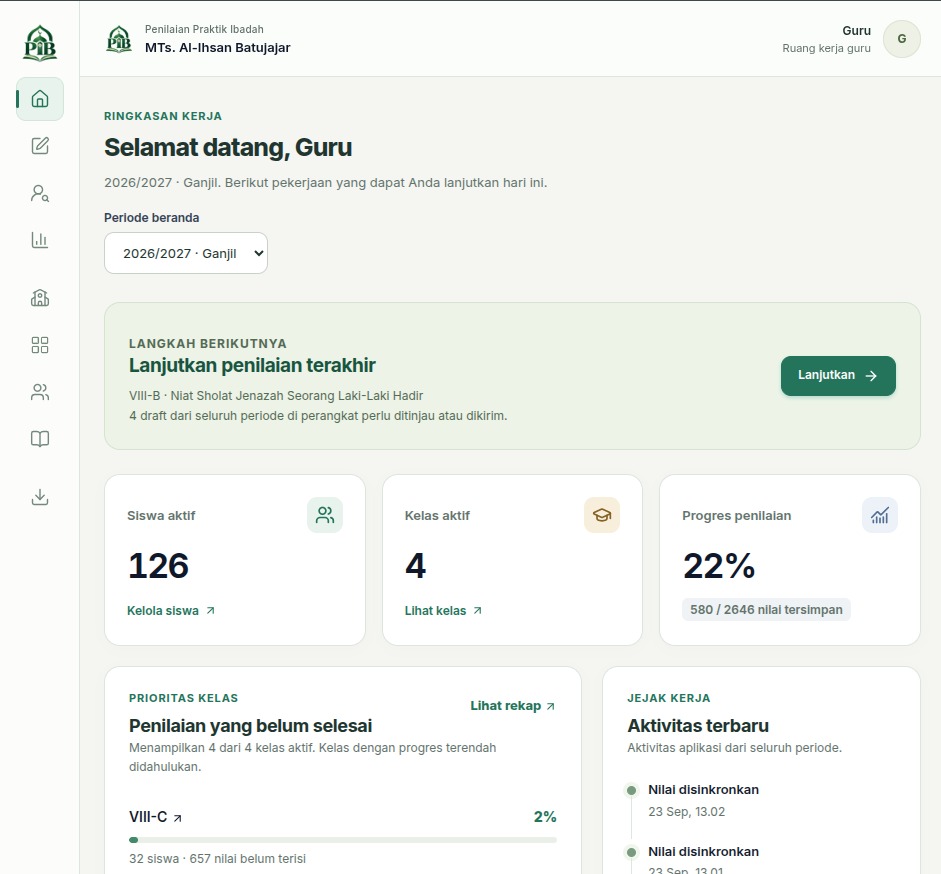Click the PIB logo at sidebar top
941x874 pixels.
coord(40,43)
